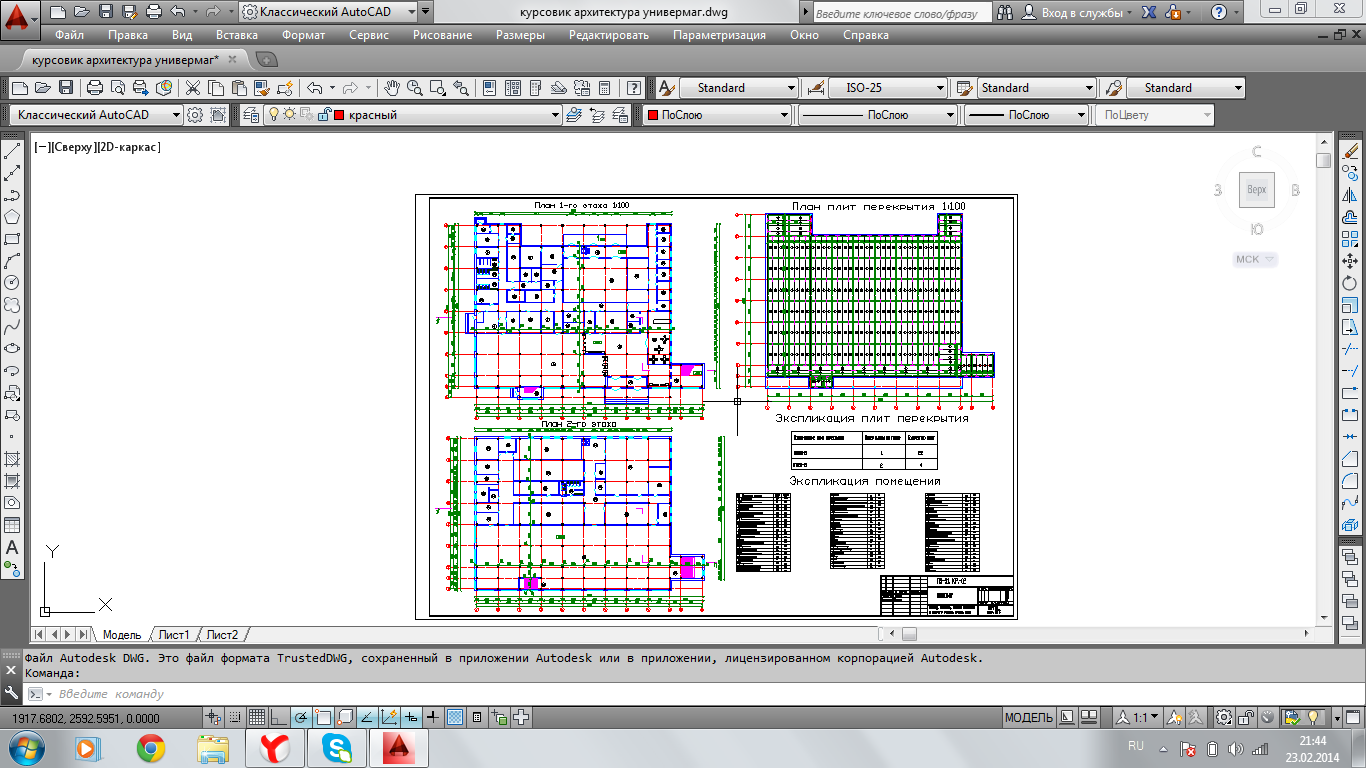The image size is (1366, 768).
Task: Open the ISO-25 dimension style dropdown
Action: 888,87
